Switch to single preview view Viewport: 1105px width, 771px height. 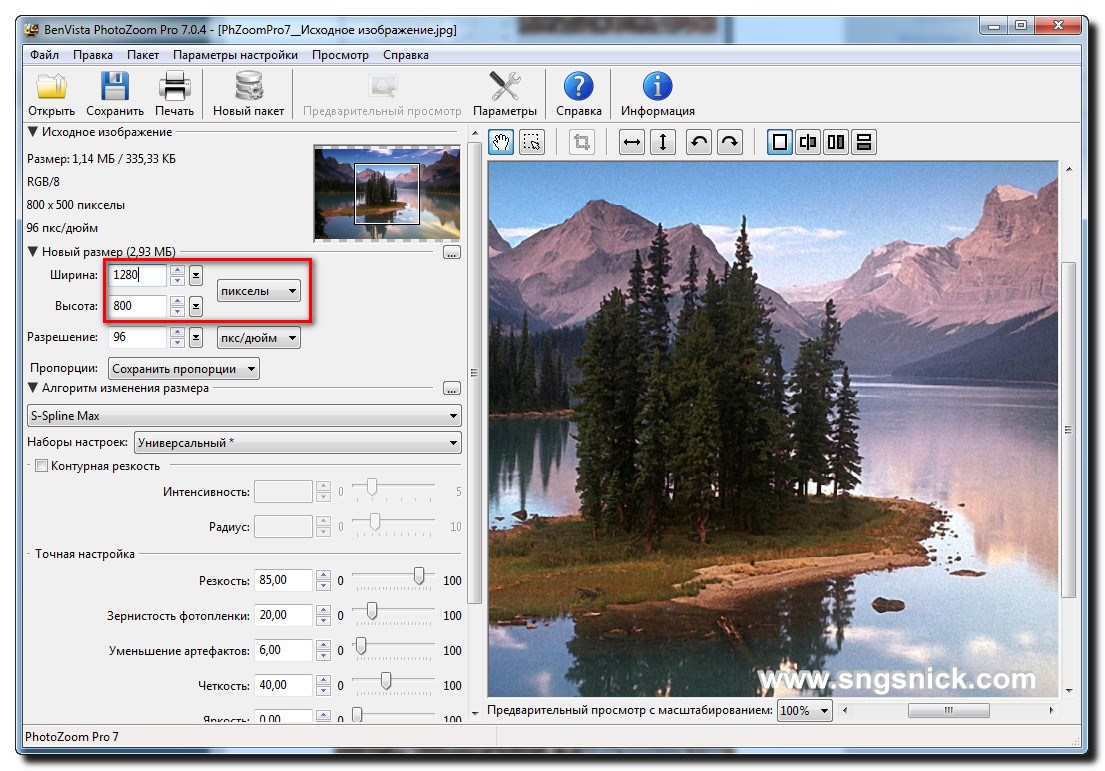[x=779, y=142]
